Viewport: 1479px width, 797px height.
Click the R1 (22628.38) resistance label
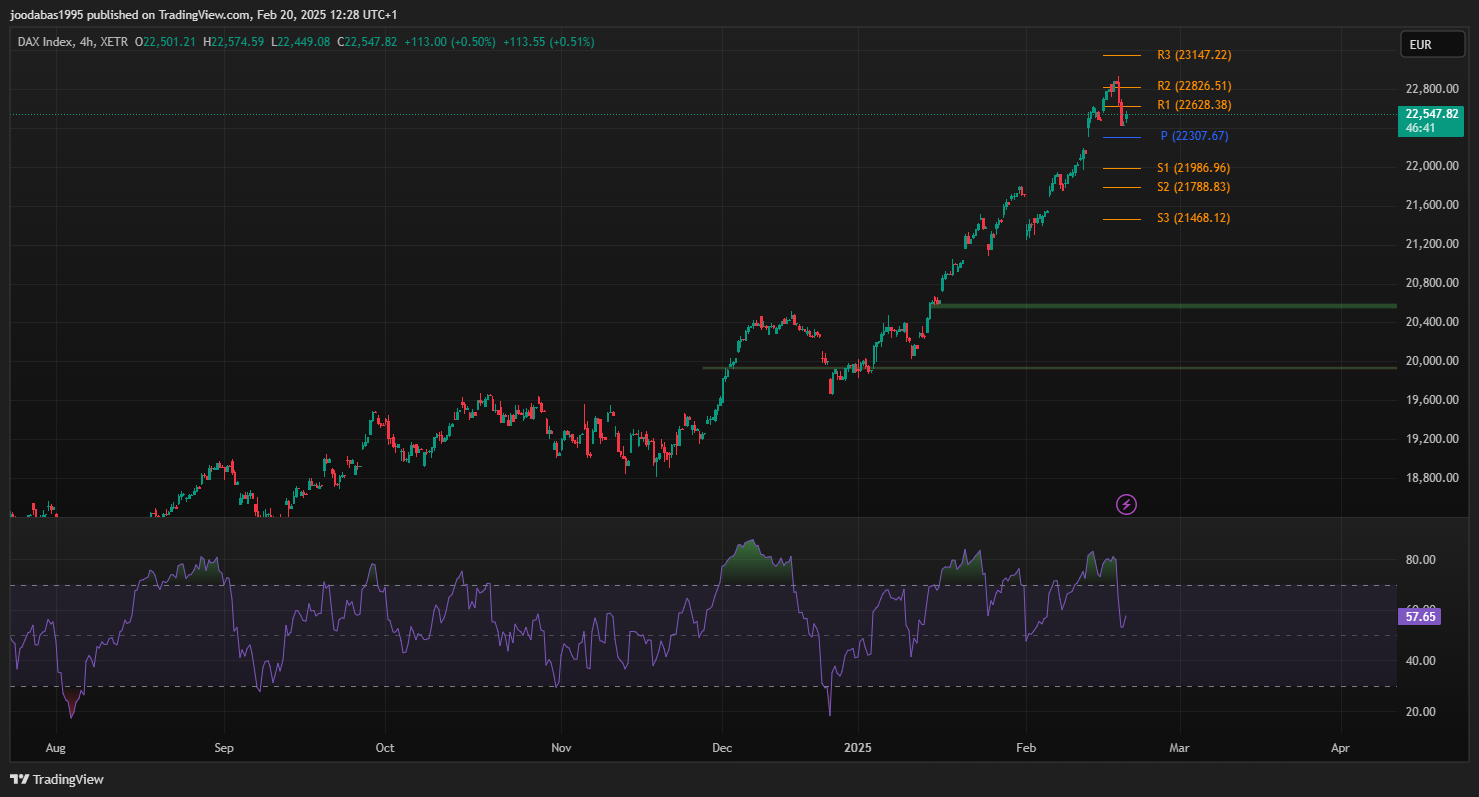(x=1194, y=105)
